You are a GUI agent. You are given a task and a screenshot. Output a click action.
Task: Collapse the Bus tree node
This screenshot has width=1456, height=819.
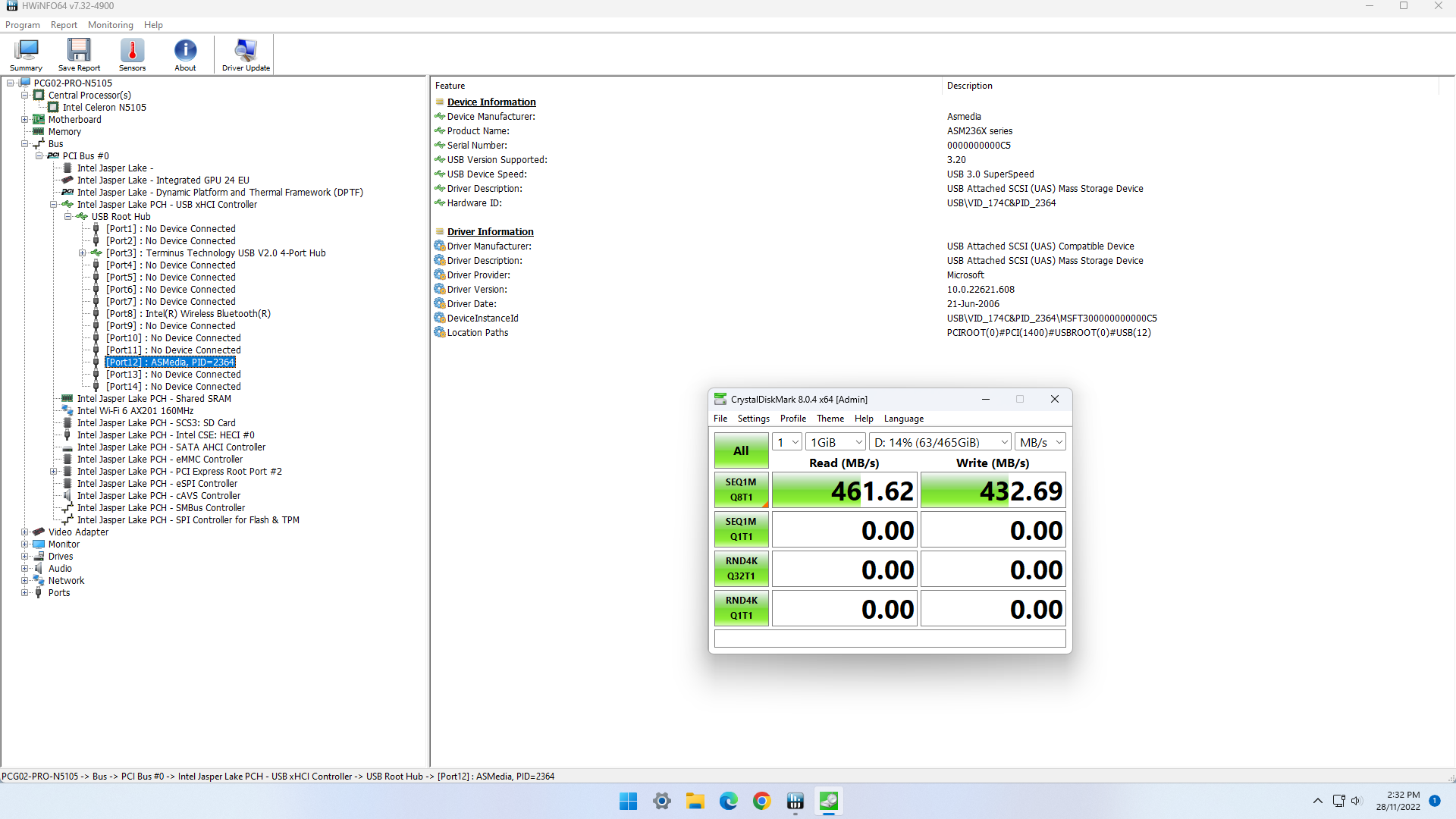pyautogui.click(x=25, y=144)
